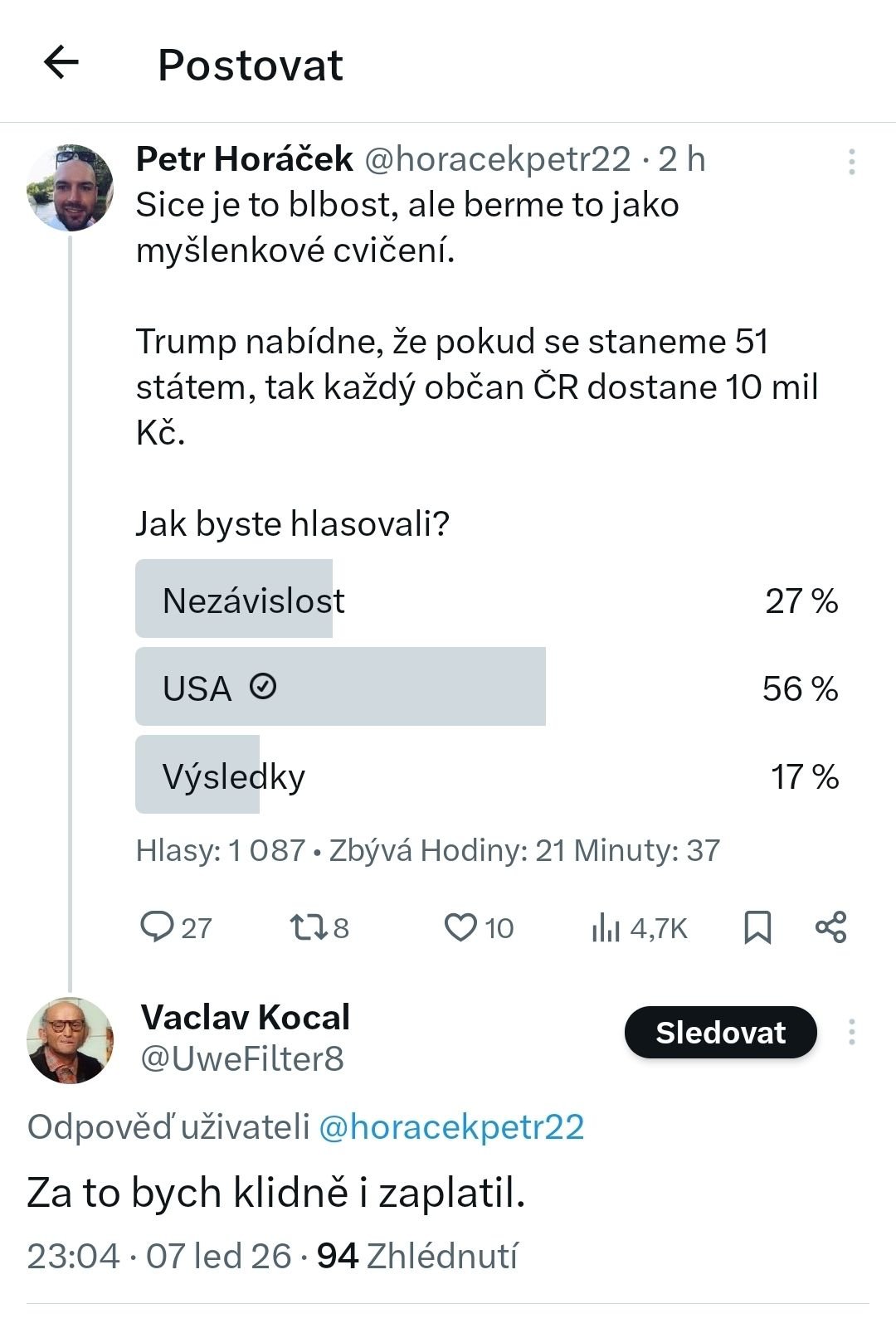This screenshot has height=1323, width=896.
Task: View post analytics showing 4,7K views
Action: click(x=639, y=928)
